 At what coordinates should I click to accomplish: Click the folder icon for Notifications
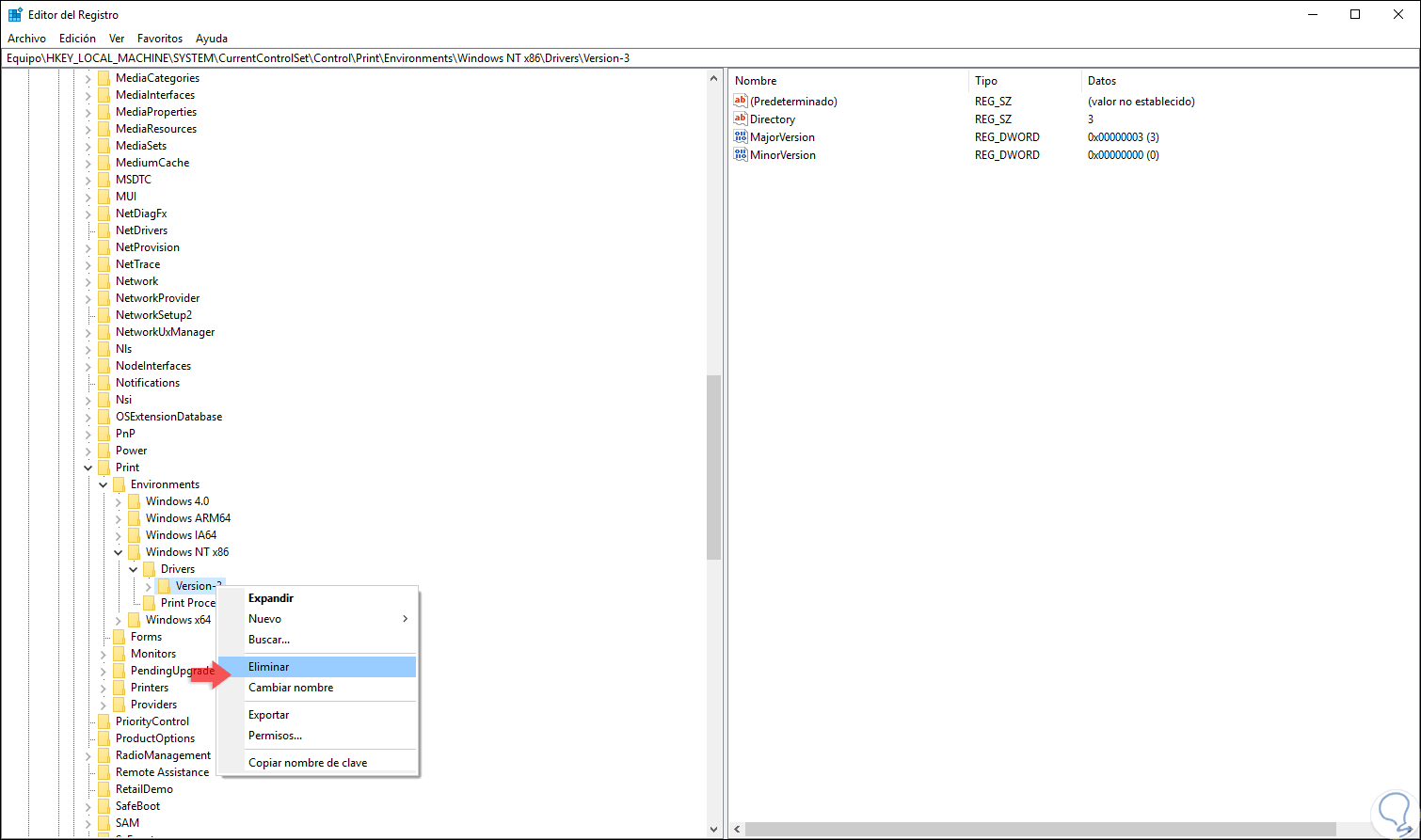point(104,383)
